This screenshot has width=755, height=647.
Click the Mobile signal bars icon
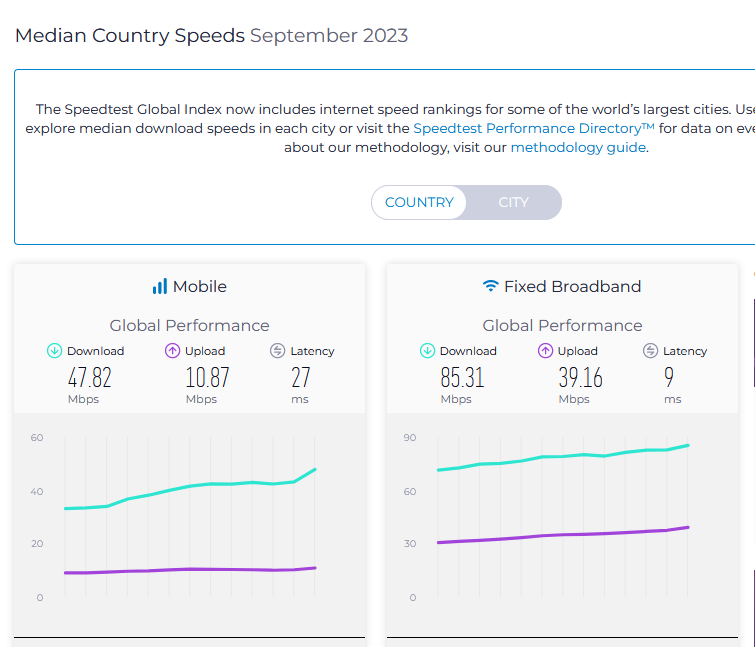pos(159,287)
